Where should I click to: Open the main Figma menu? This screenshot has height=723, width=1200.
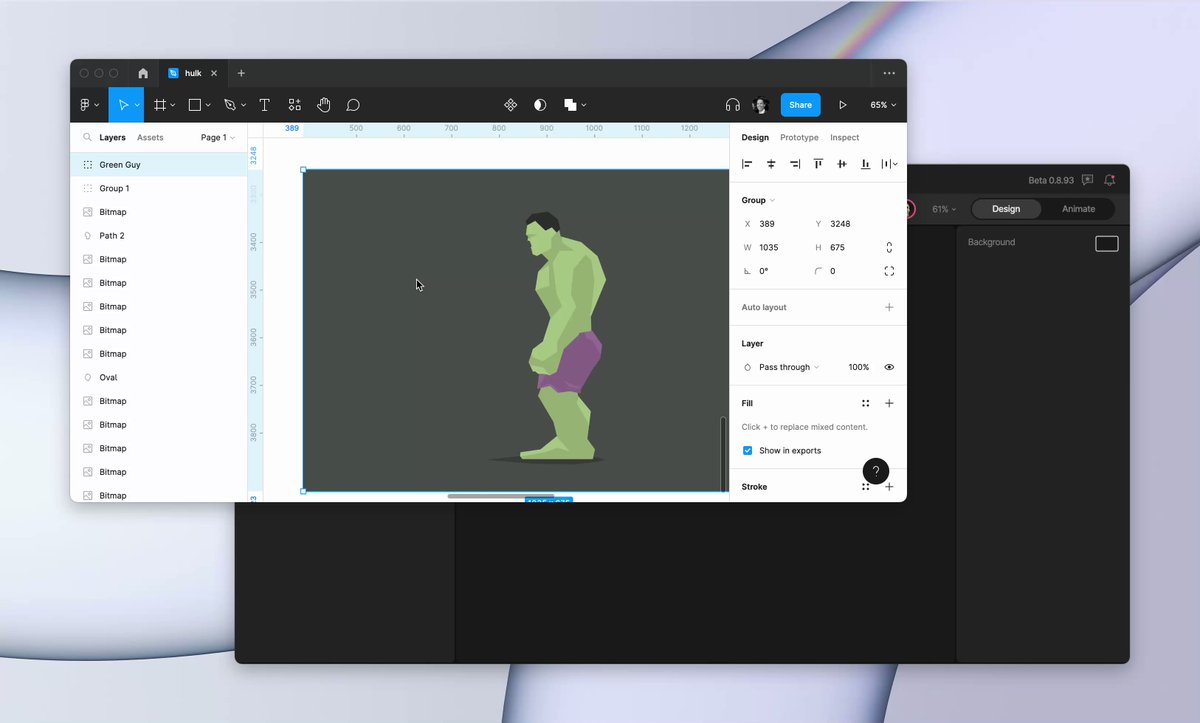tap(86, 104)
